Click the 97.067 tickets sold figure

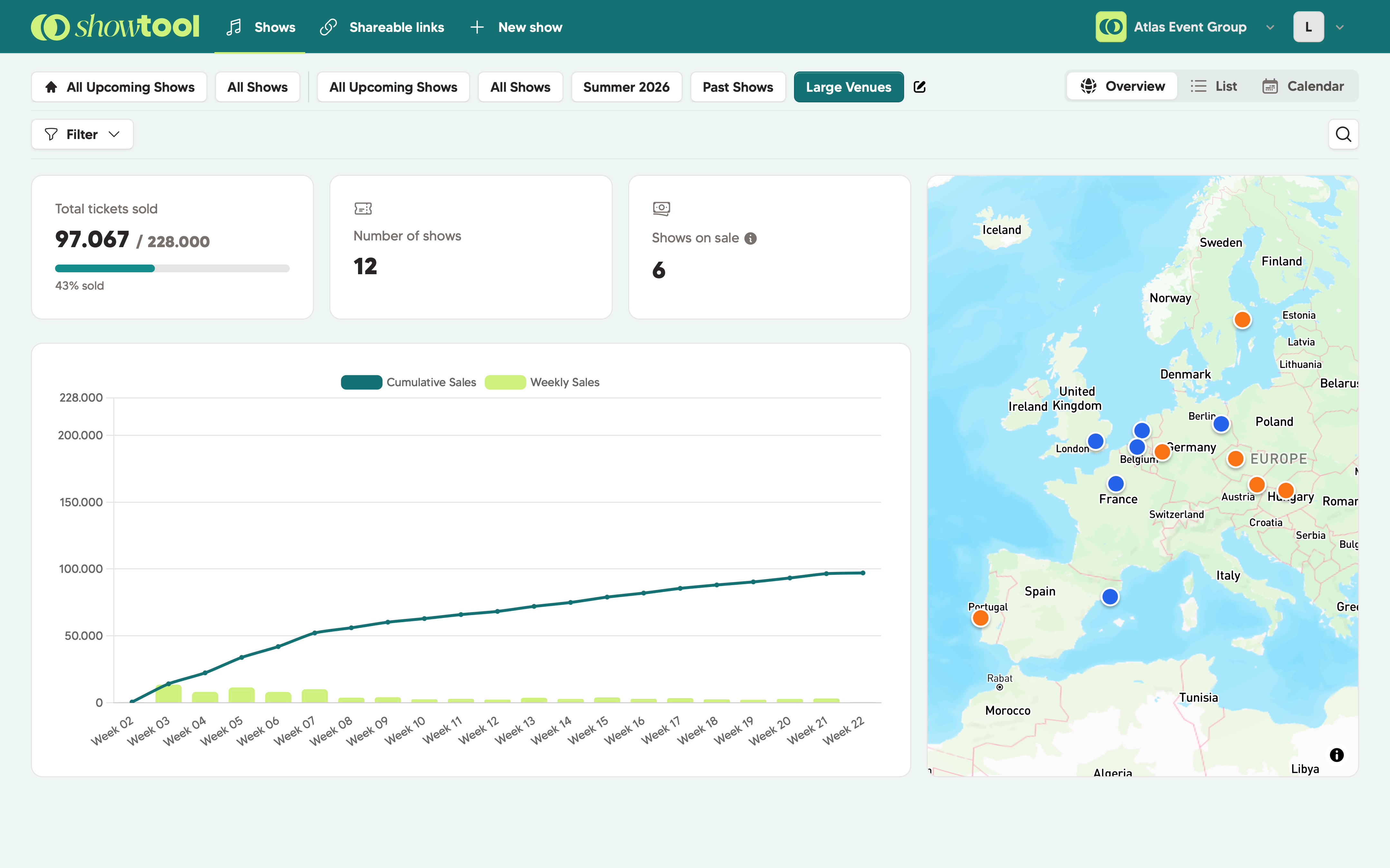tap(92, 239)
